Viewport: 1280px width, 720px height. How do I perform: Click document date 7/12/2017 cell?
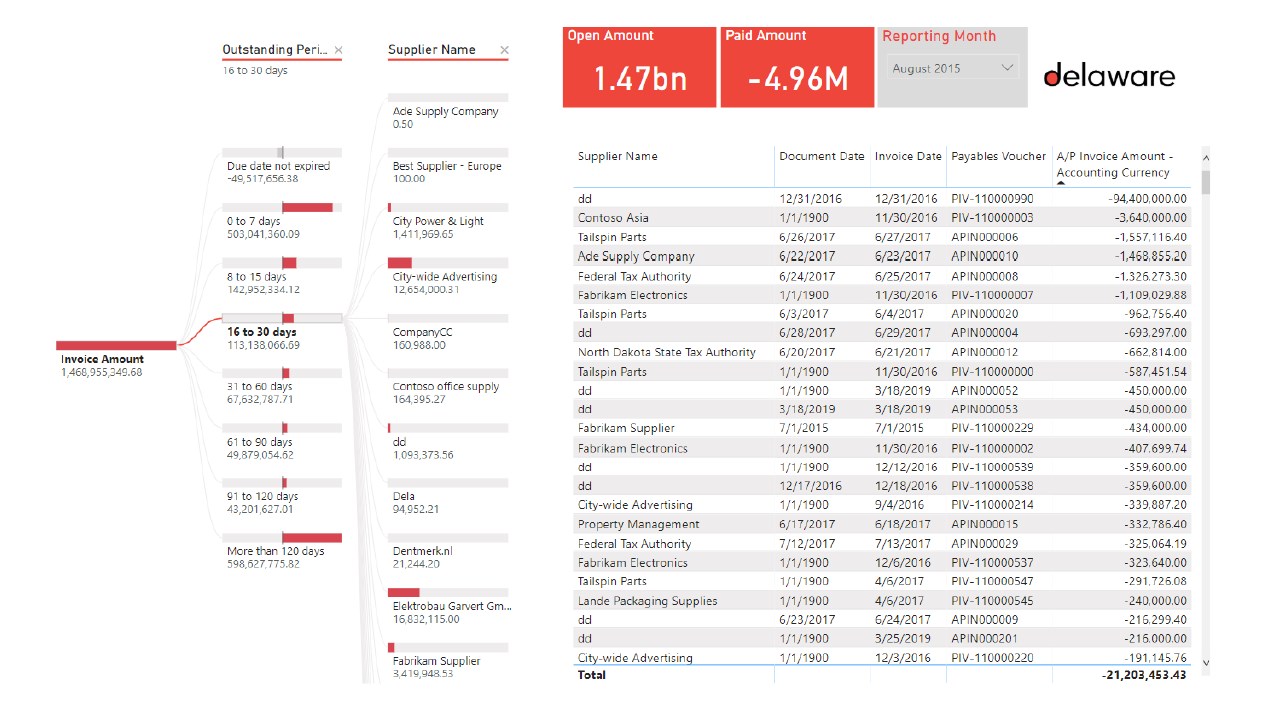coord(806,544)
